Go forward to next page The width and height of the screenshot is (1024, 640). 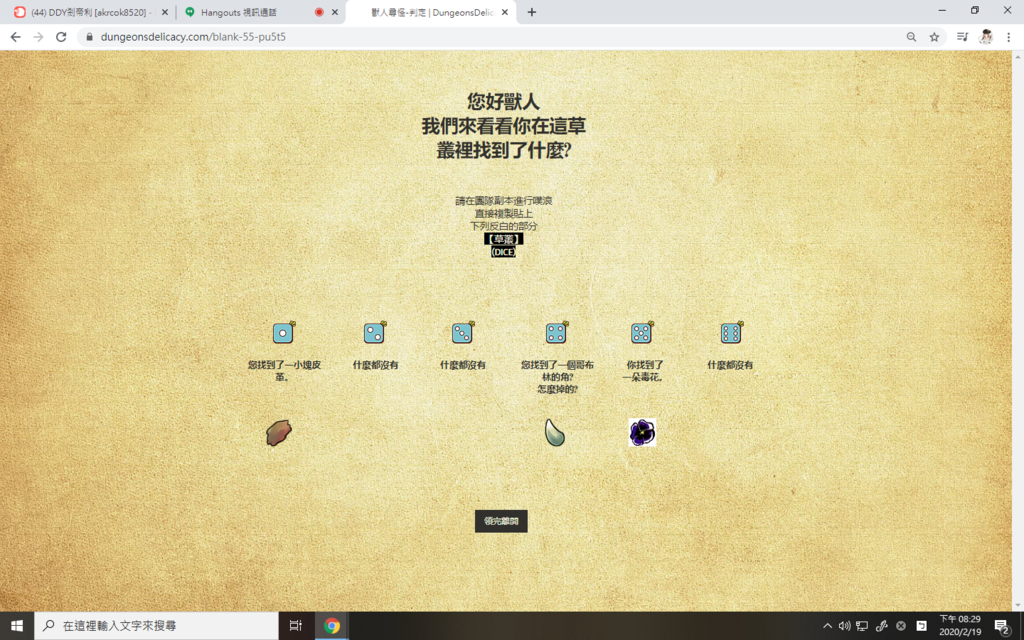39,37
